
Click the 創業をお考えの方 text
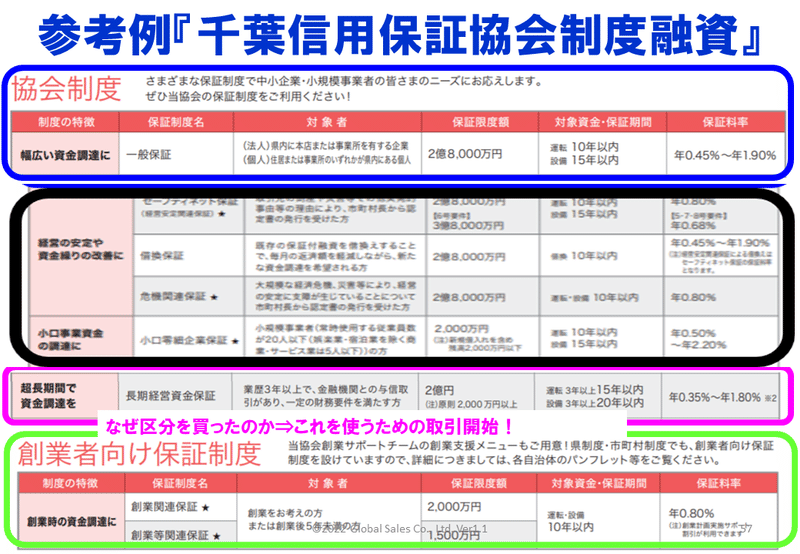pyautogui.click(x=285, y=513)
